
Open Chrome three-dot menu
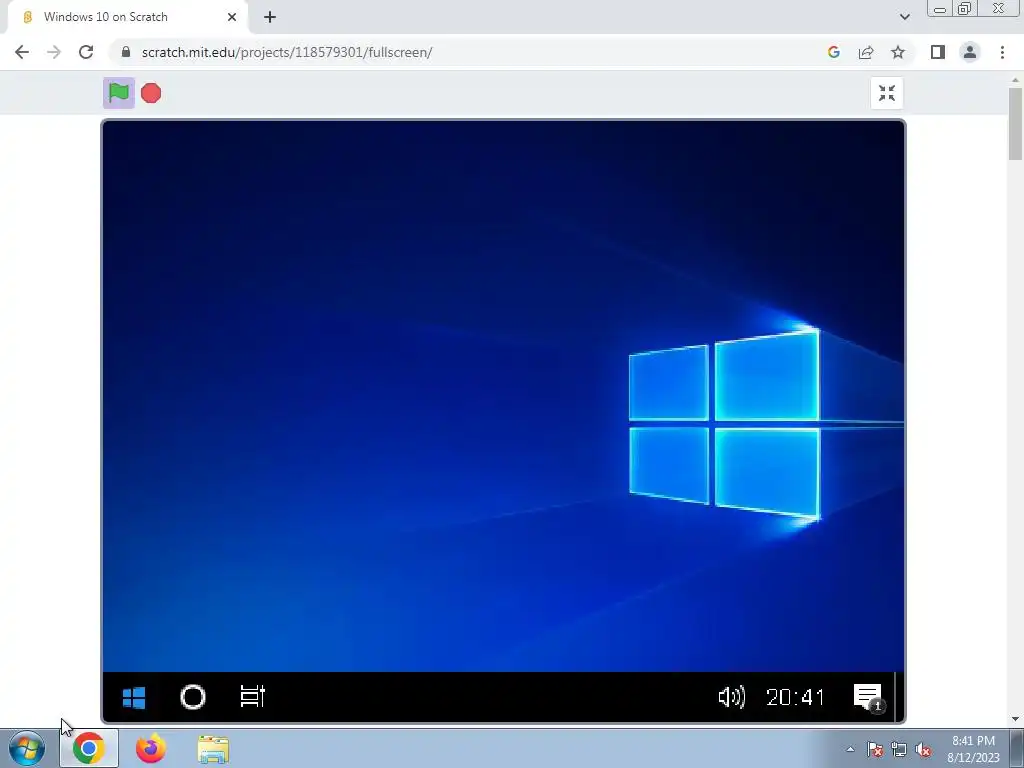pyautogui.click(x=1002, y=52)
